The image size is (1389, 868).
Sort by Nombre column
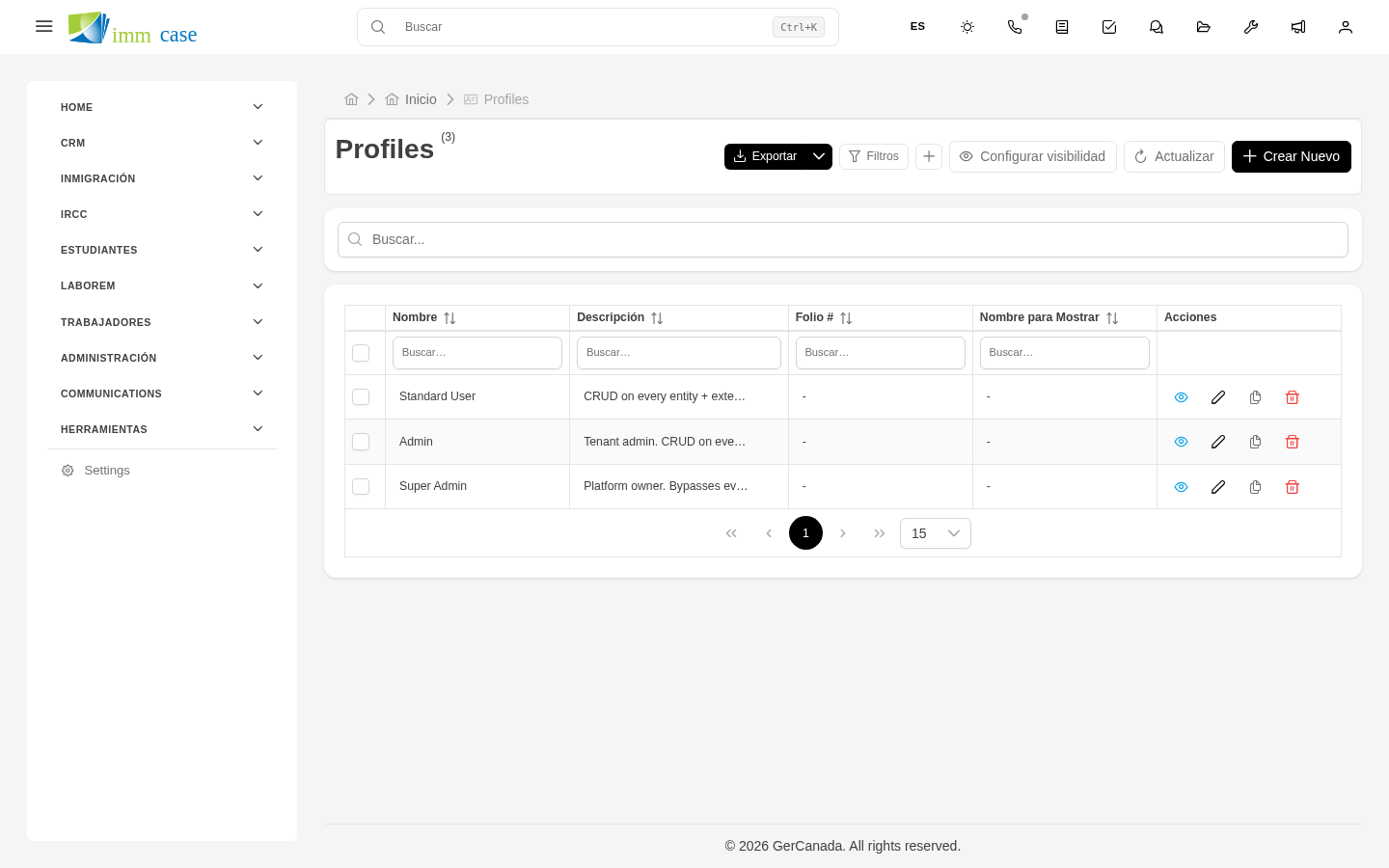[449, 318]
